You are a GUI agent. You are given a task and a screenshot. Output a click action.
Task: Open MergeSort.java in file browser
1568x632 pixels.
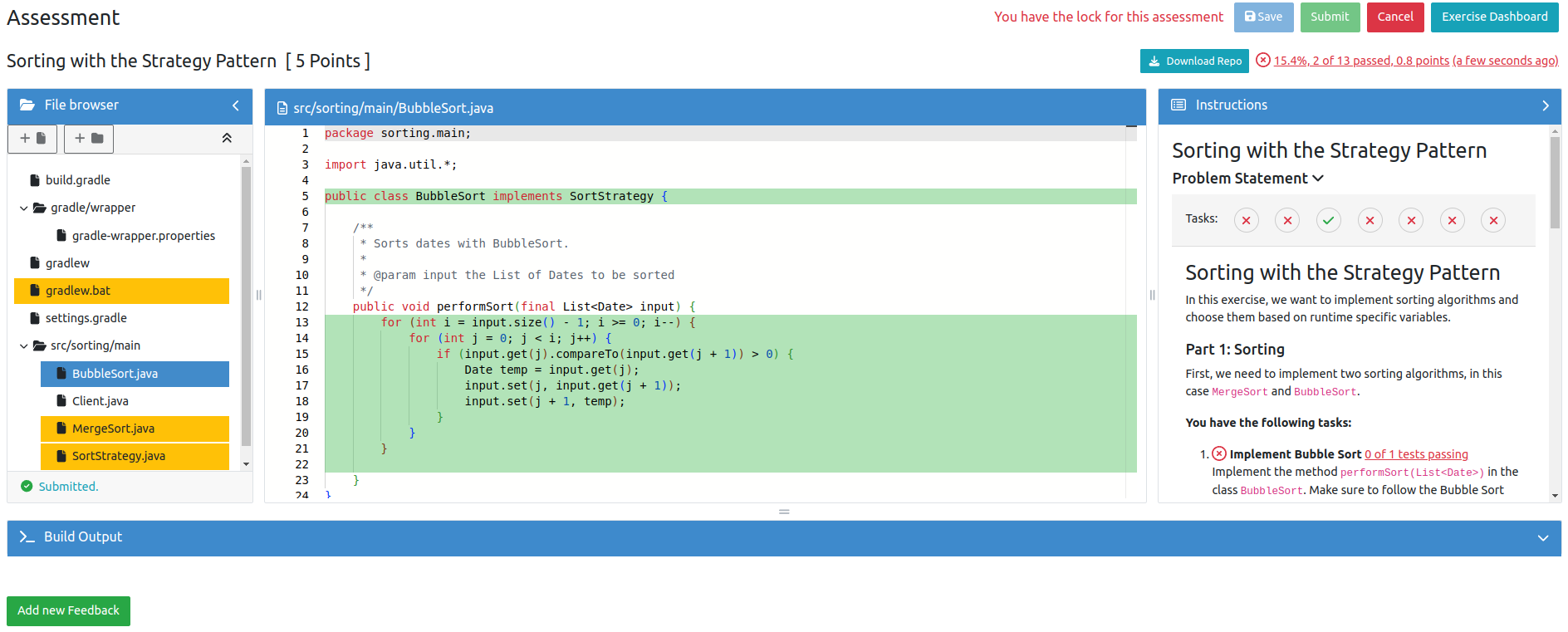point(113,429)
